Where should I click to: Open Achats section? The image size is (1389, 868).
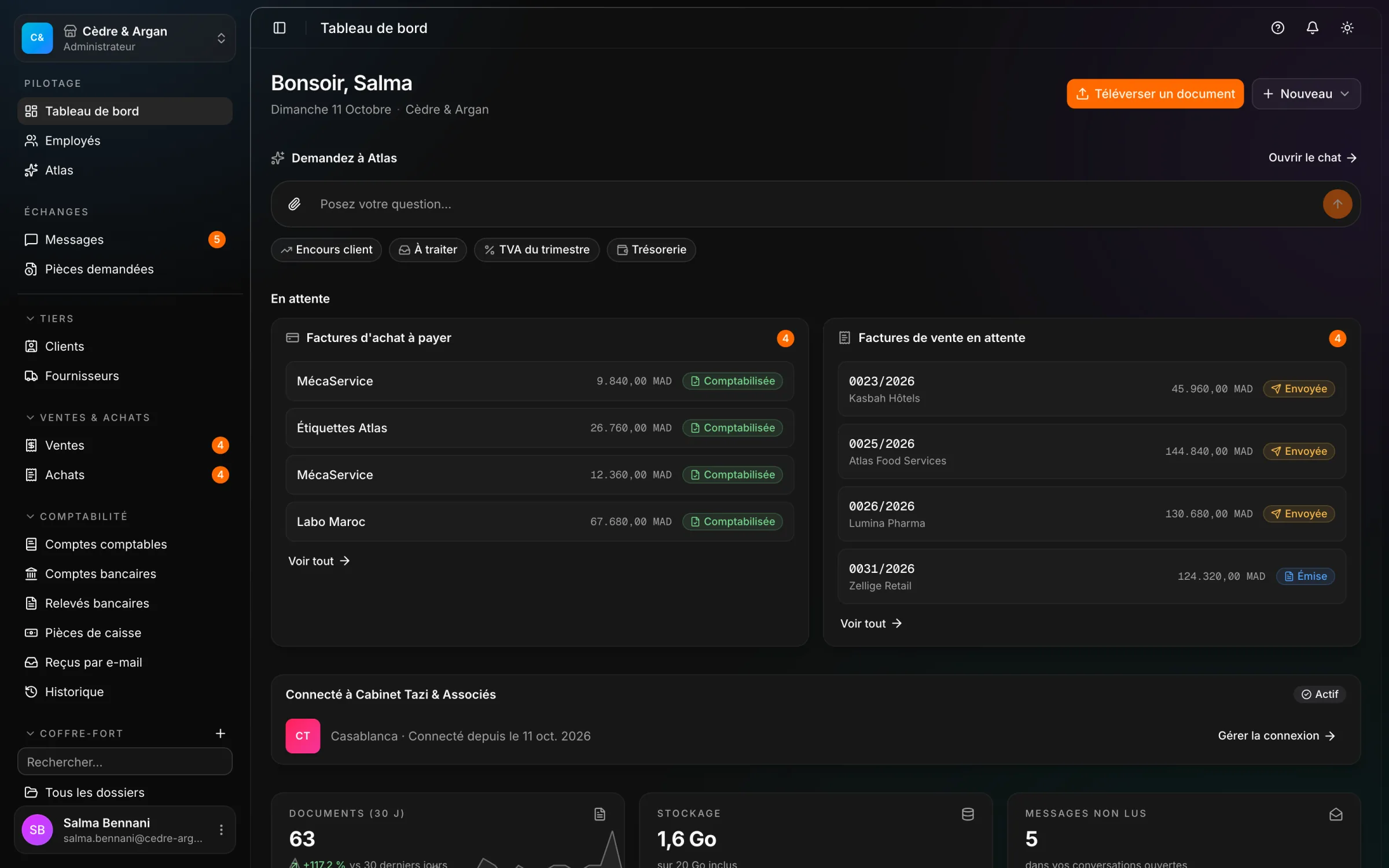[125, 475]
